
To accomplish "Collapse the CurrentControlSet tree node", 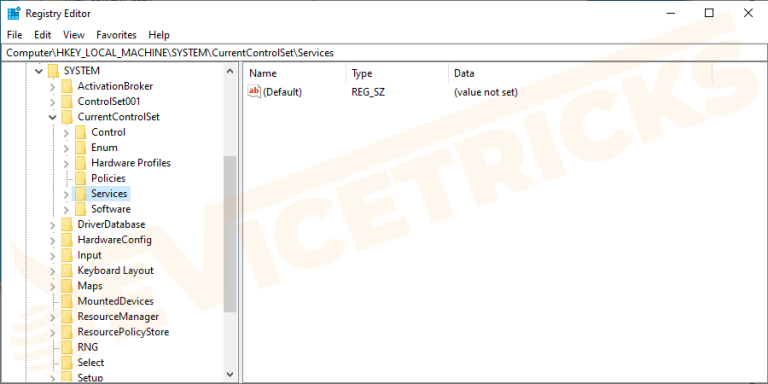I will [52, 117].
